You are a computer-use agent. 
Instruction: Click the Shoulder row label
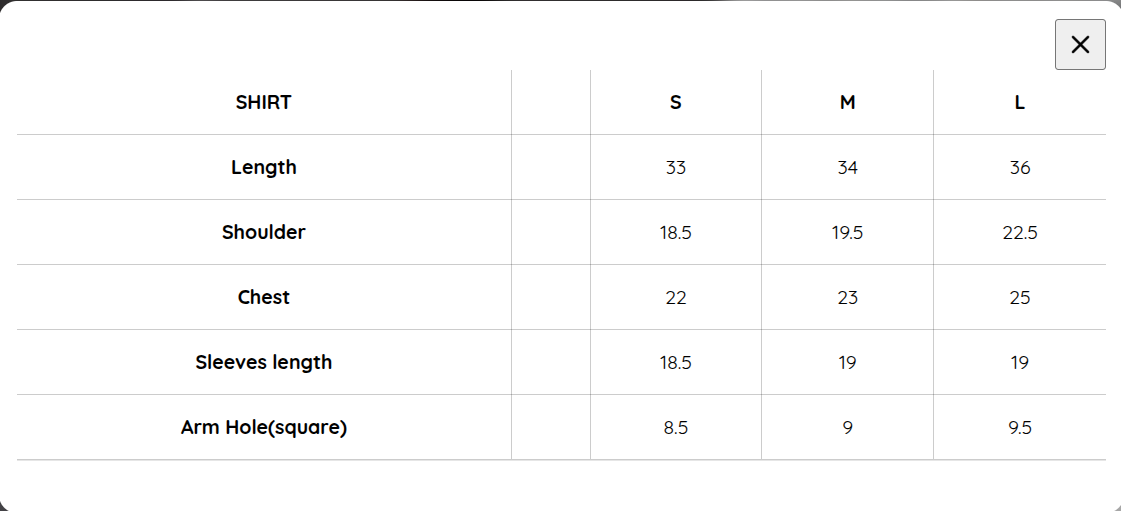(x=264, y=232)
